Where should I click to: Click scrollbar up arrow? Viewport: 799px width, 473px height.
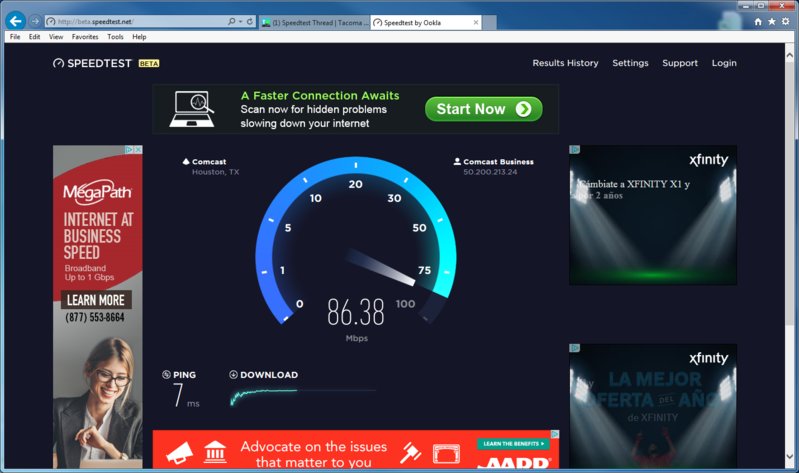789,55
